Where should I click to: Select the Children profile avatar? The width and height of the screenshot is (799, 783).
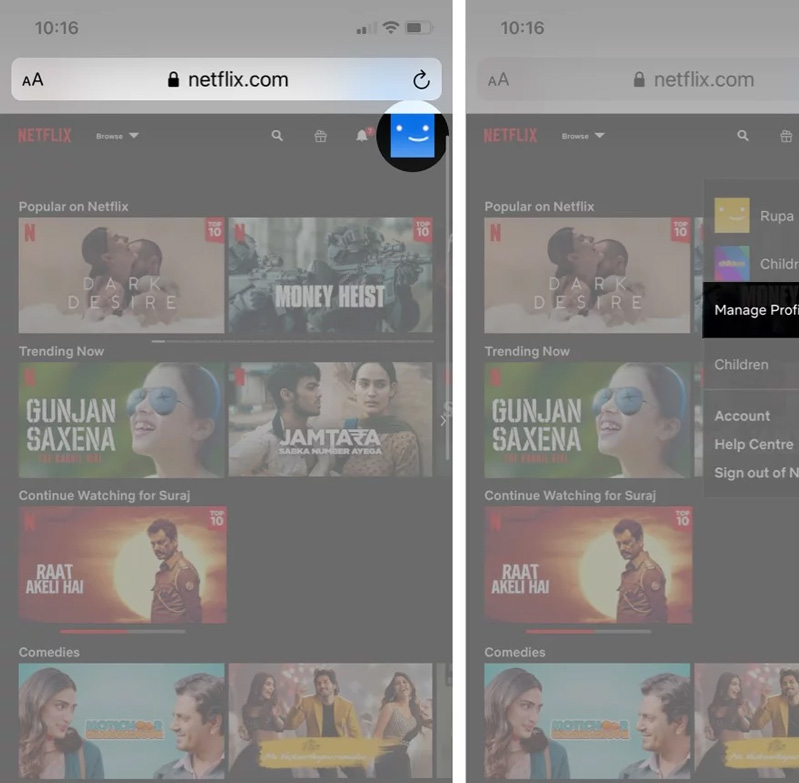[x=732, y=263]
